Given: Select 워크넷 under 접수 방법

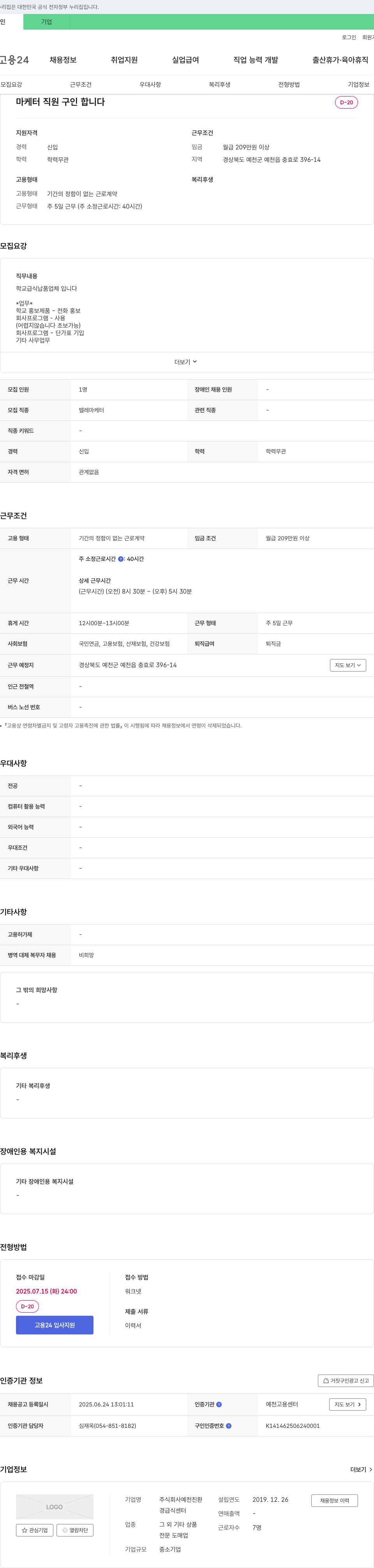Looking at the screenshot, I should (x=133, y=1291).
